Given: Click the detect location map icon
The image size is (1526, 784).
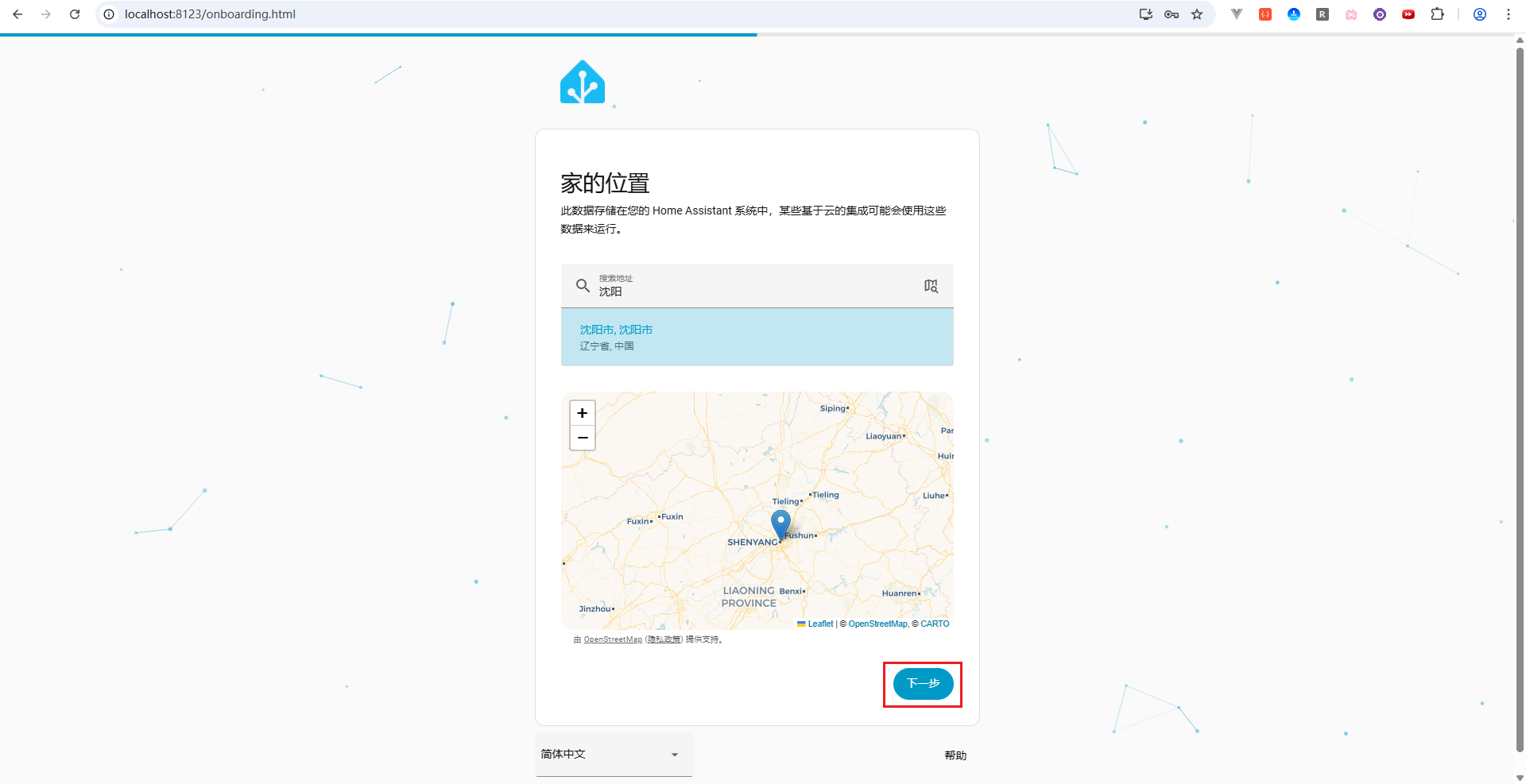Looking at the screenshot, I should (x=931, y=286).
